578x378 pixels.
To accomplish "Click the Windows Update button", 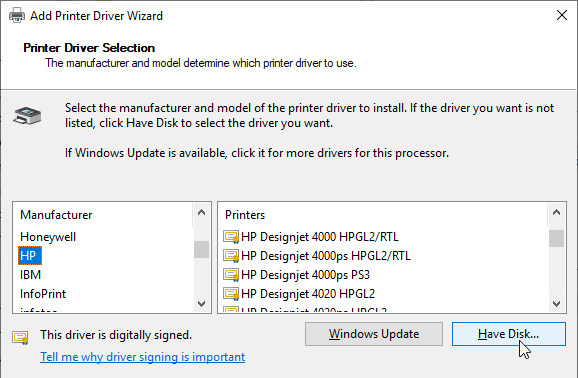I will coord(374,334).
